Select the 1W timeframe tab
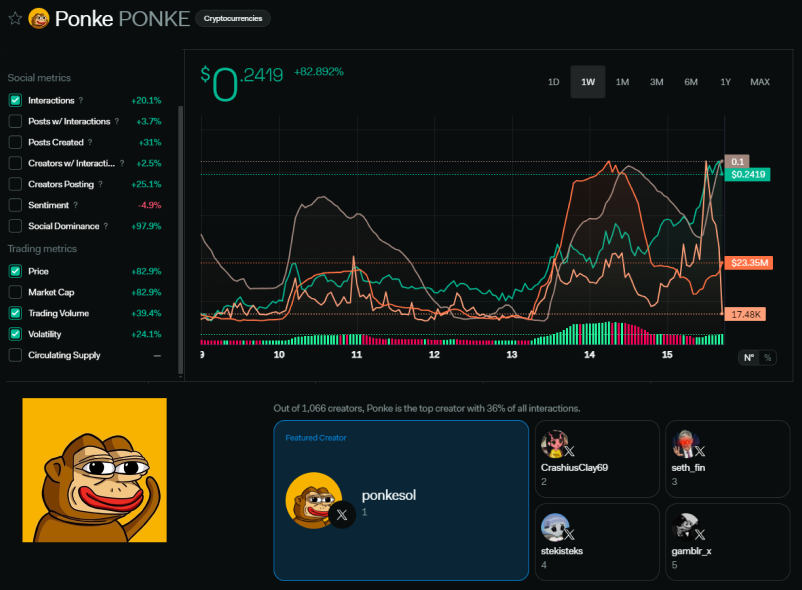Image resolution: width=802 pixels, height=590 pixels. tap(588, 82)
